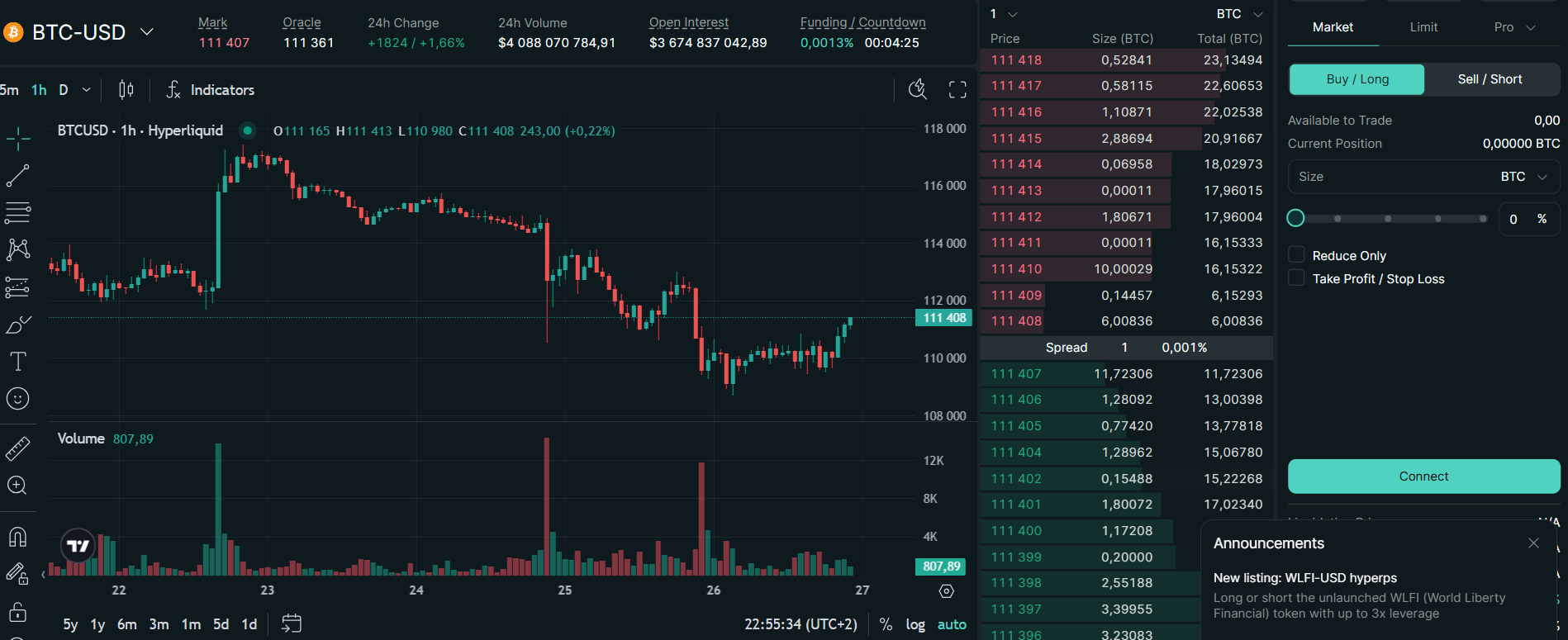This screenshot has width=1568, height=640.
Task: Click the Bitcoin coin icon
Action: (x=13, y=32)
